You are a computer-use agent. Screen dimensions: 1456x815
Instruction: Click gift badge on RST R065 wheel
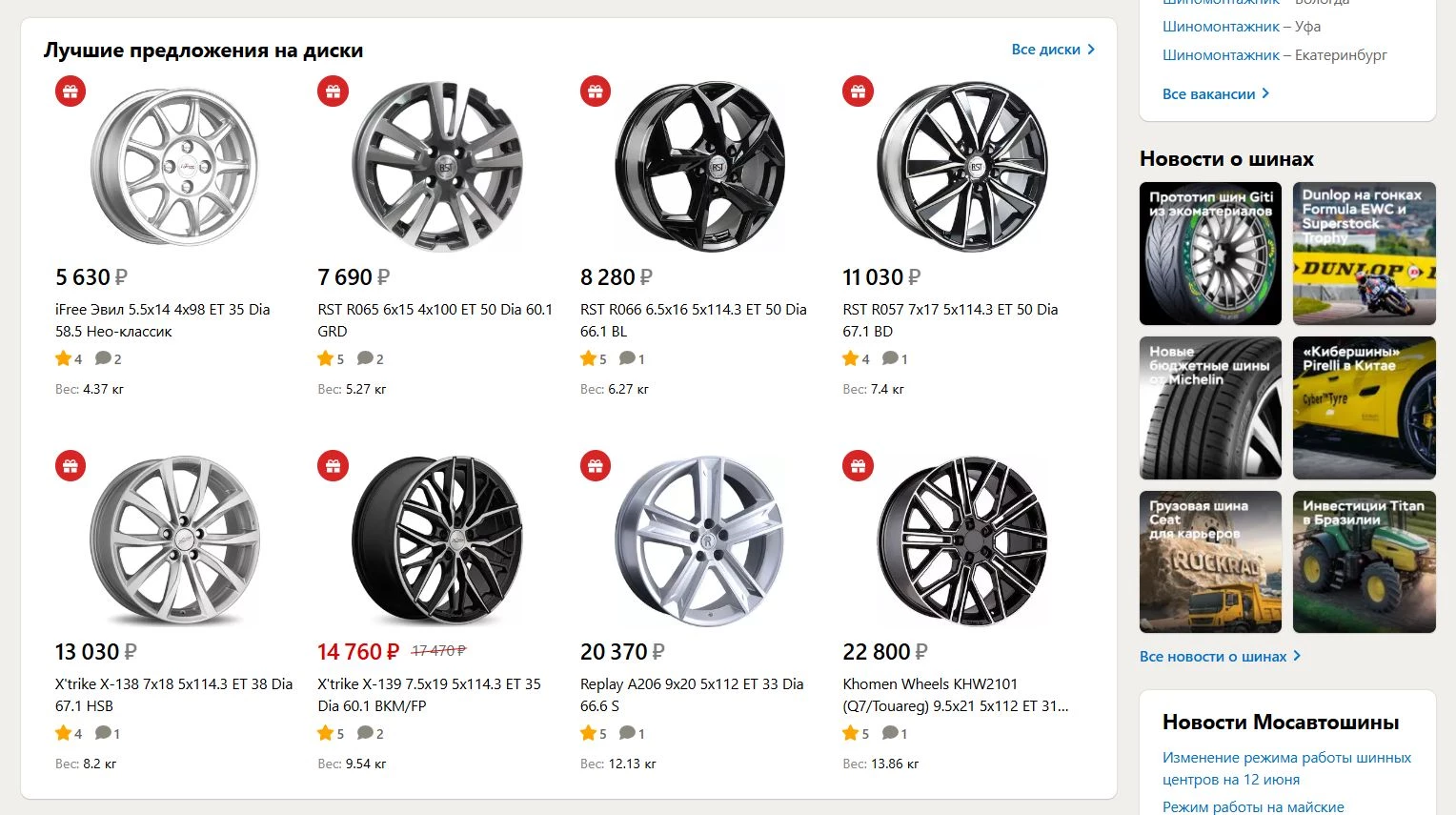point(333,92)
